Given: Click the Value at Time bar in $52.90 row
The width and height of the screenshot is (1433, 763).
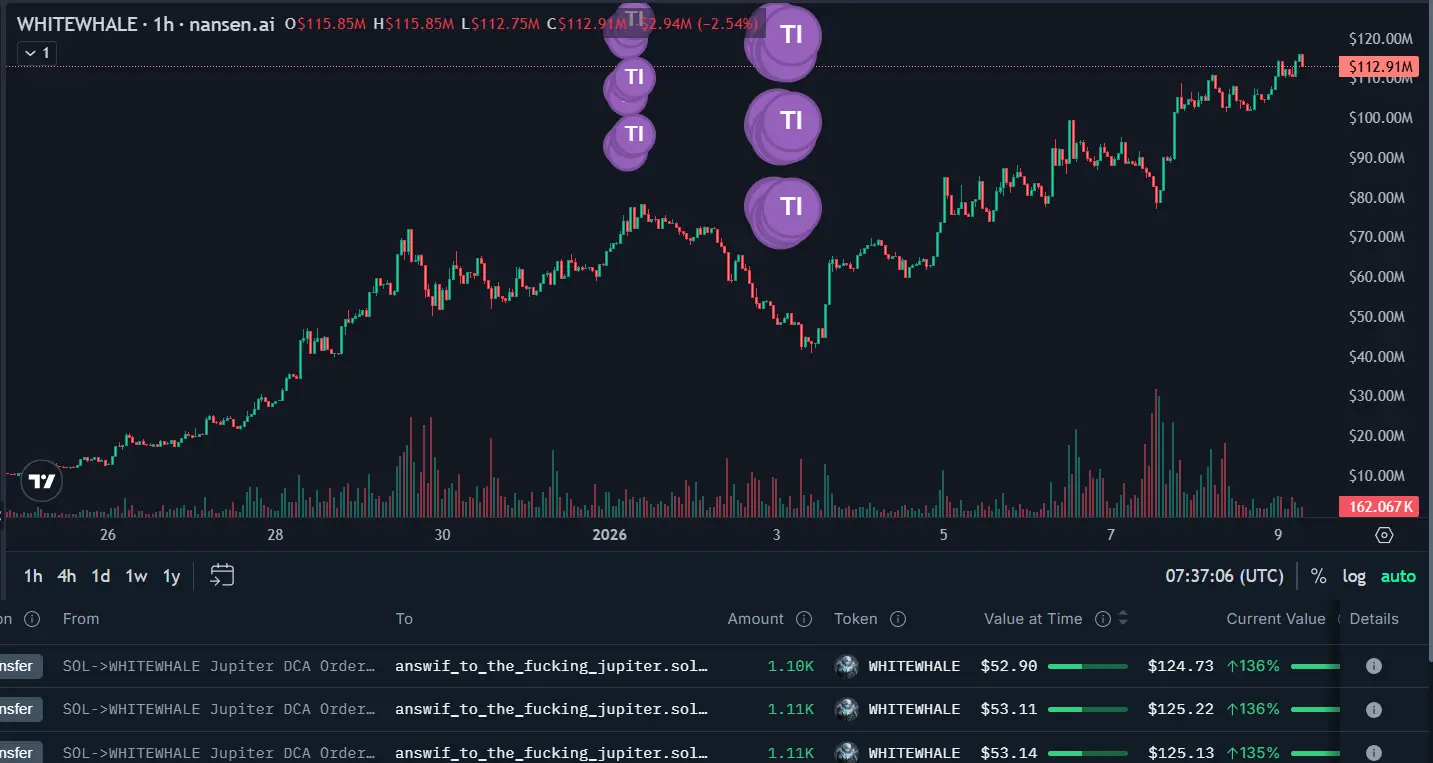Looking at the screenshot, I should [x=1087, y=666].
